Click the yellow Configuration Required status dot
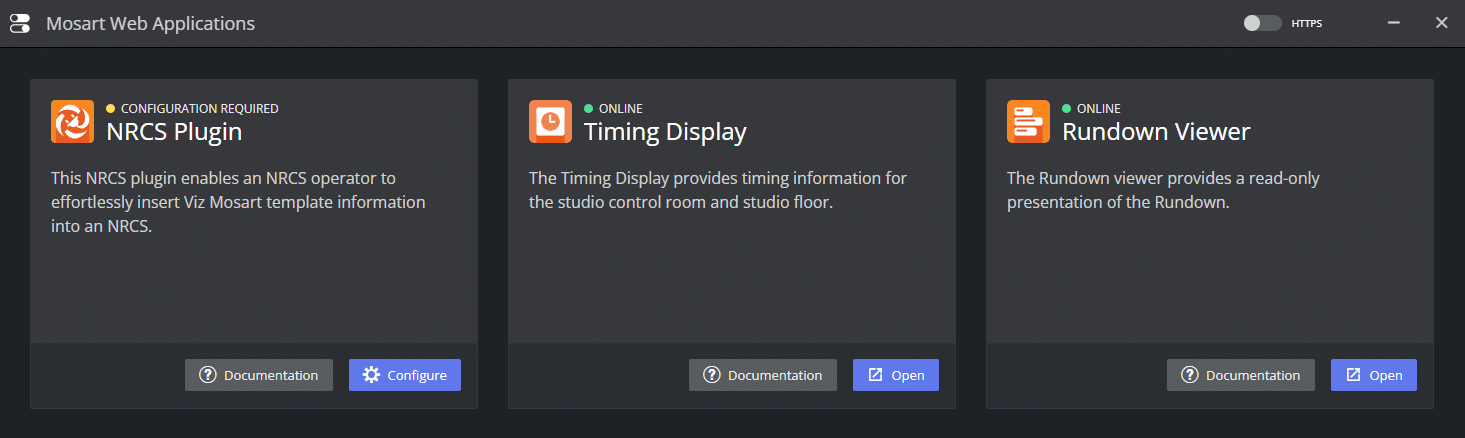 pyautogui.click(x=111, y=109)
